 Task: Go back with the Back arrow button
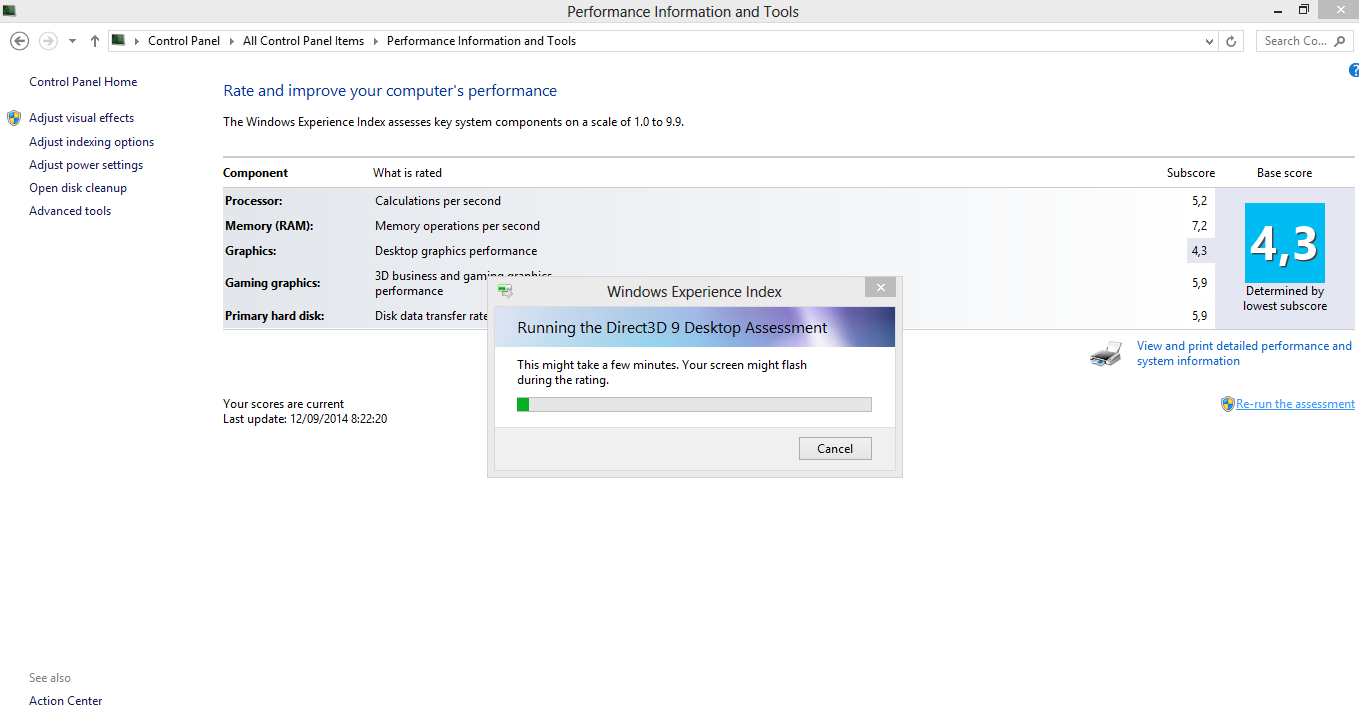(19, 41)
